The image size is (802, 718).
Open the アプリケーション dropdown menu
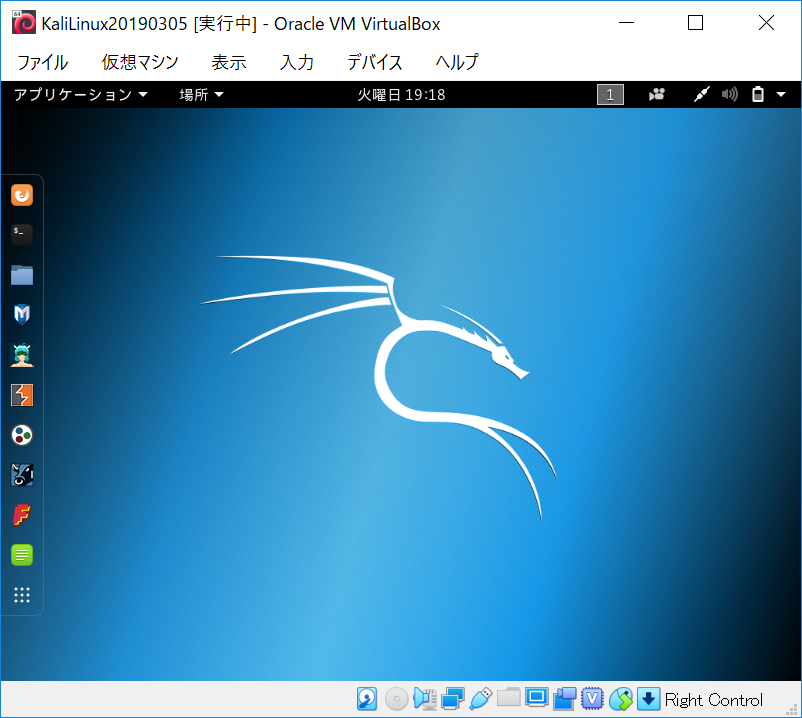81,95
